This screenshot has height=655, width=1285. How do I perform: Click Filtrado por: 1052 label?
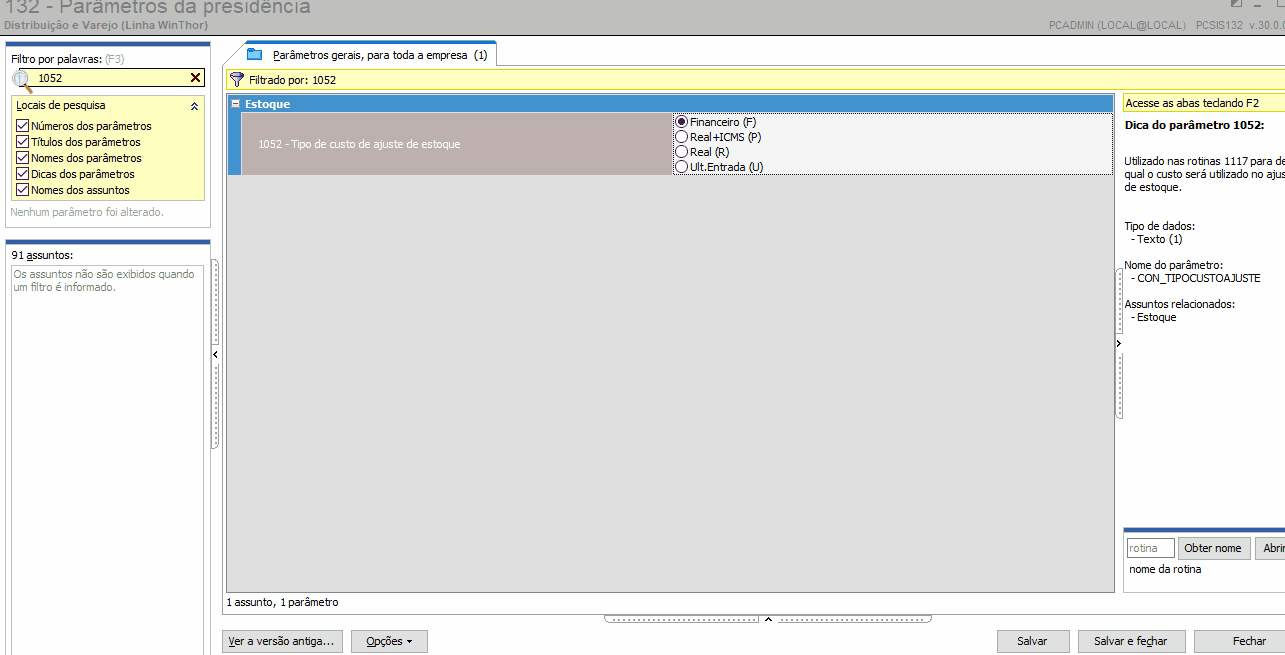click(293, 80)
